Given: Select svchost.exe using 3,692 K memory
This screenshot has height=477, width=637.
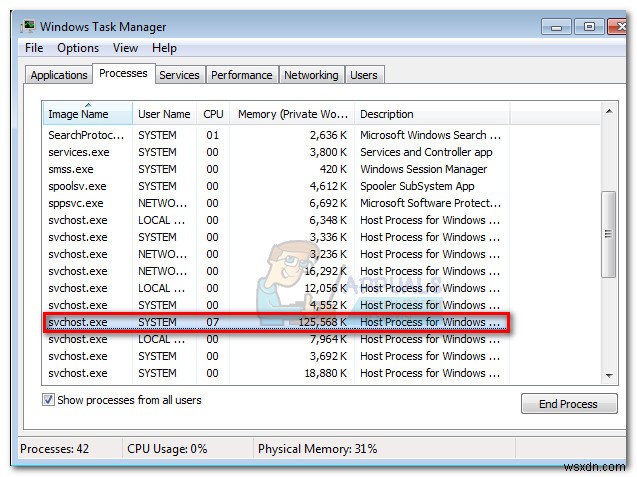Looking at the screenshot, I should click(x=276, y=356).
